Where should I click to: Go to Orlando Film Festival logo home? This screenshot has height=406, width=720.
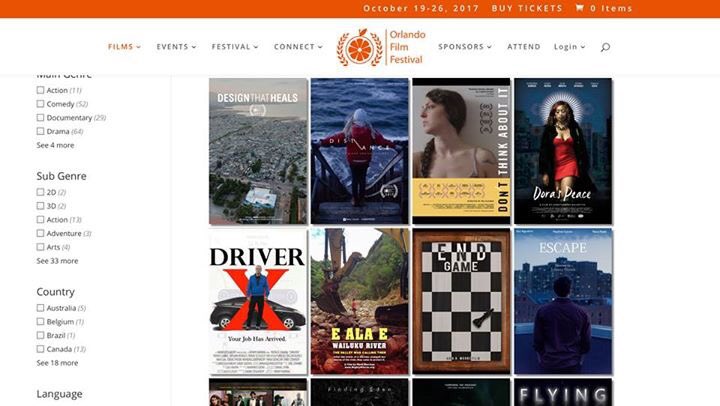[x=381, y=47]
